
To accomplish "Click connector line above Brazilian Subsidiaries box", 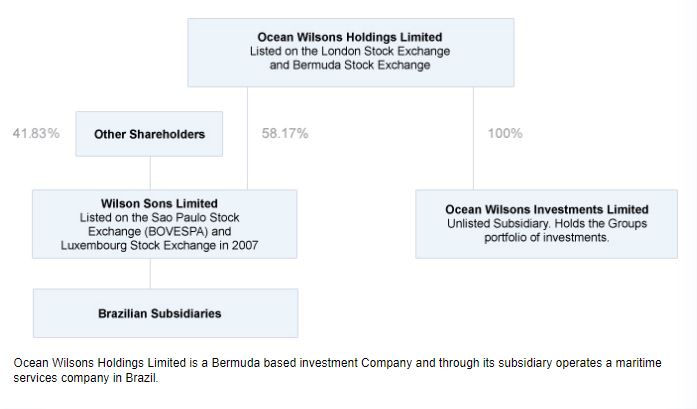I will pos(150,273).
